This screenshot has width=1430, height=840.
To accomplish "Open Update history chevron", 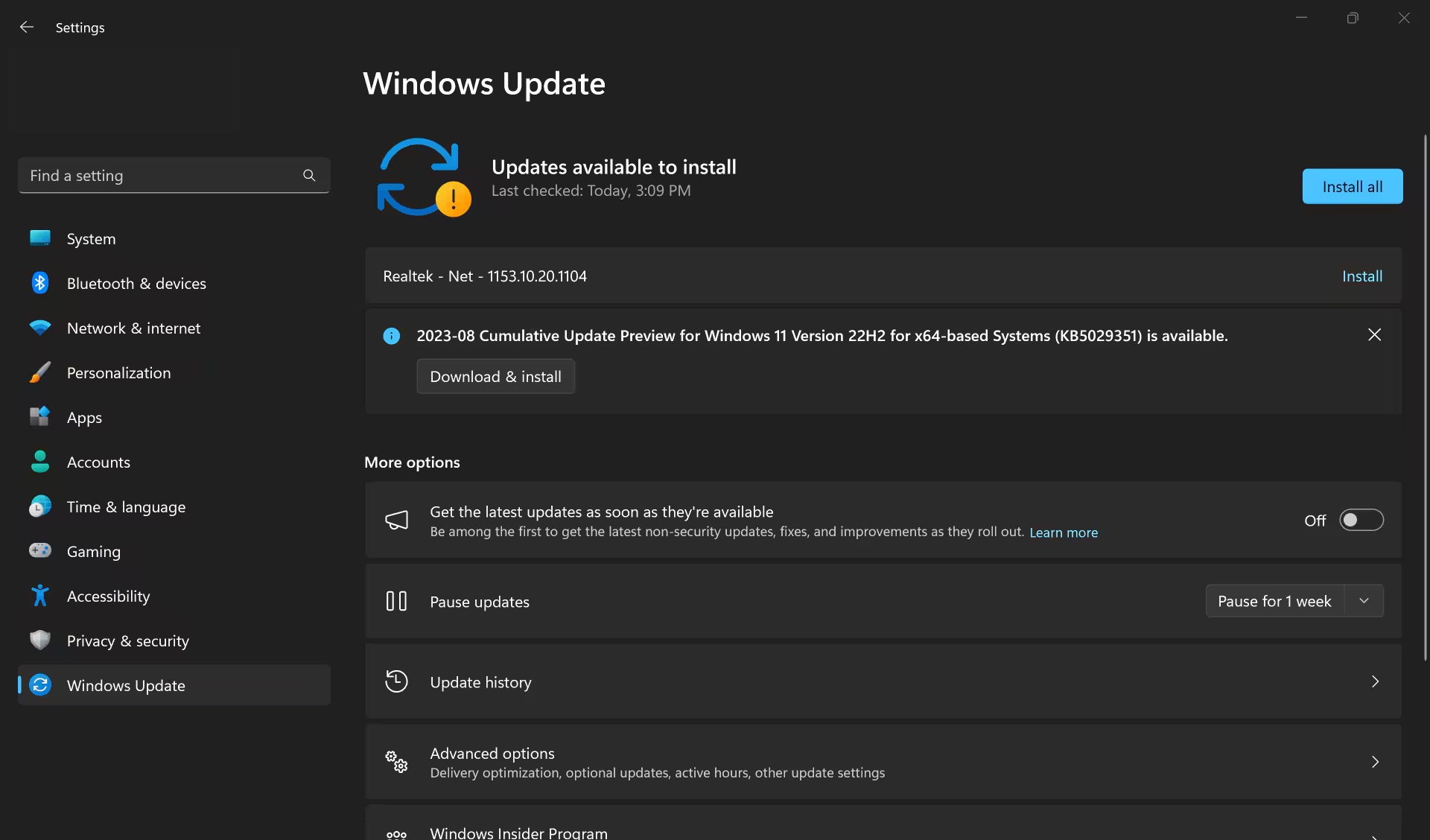I will pyautogui.click(x=1375, y=681).
